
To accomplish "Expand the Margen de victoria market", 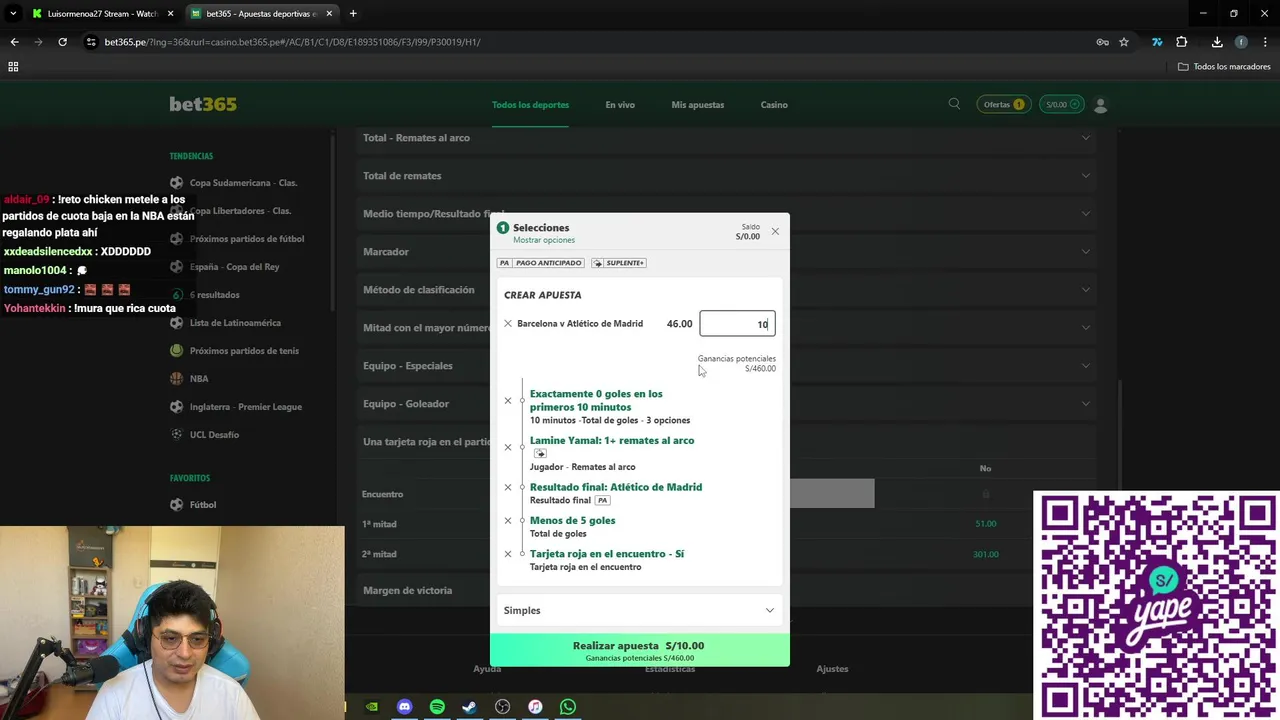I will [x=727, y=591].
